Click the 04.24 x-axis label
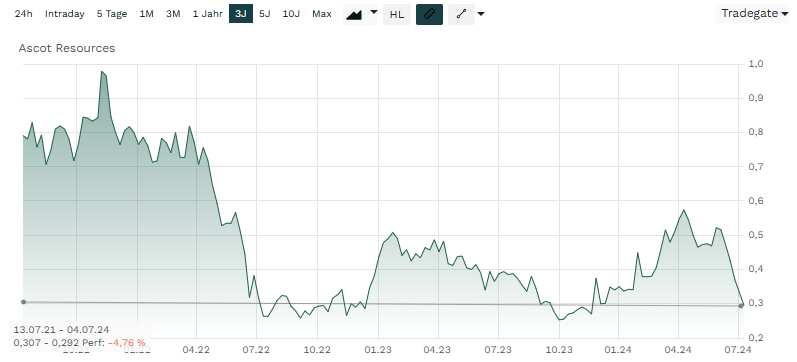 [x=679, y=350]
